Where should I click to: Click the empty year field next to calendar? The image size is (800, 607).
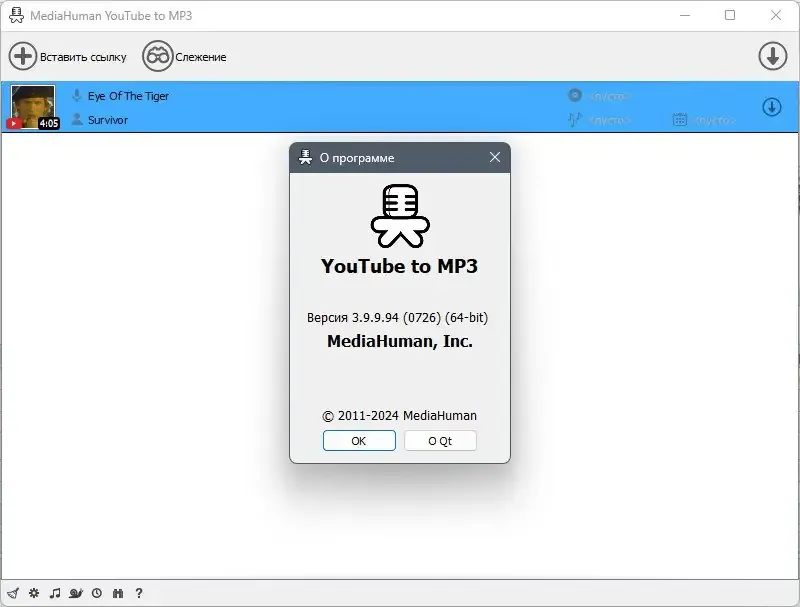coord(715,120)
